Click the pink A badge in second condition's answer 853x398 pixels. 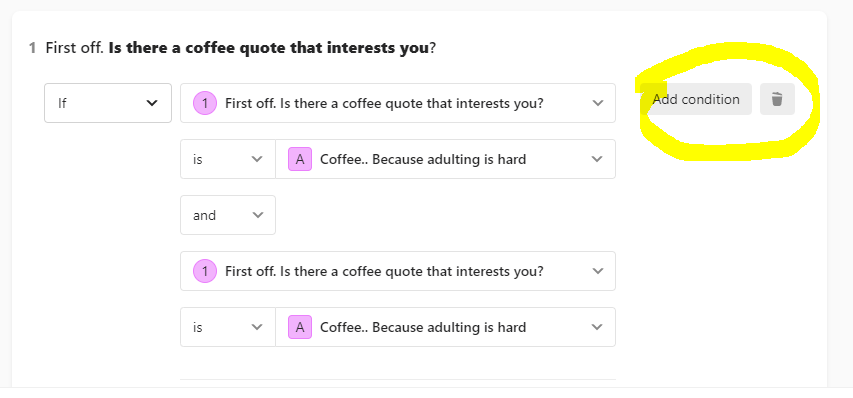300,327
